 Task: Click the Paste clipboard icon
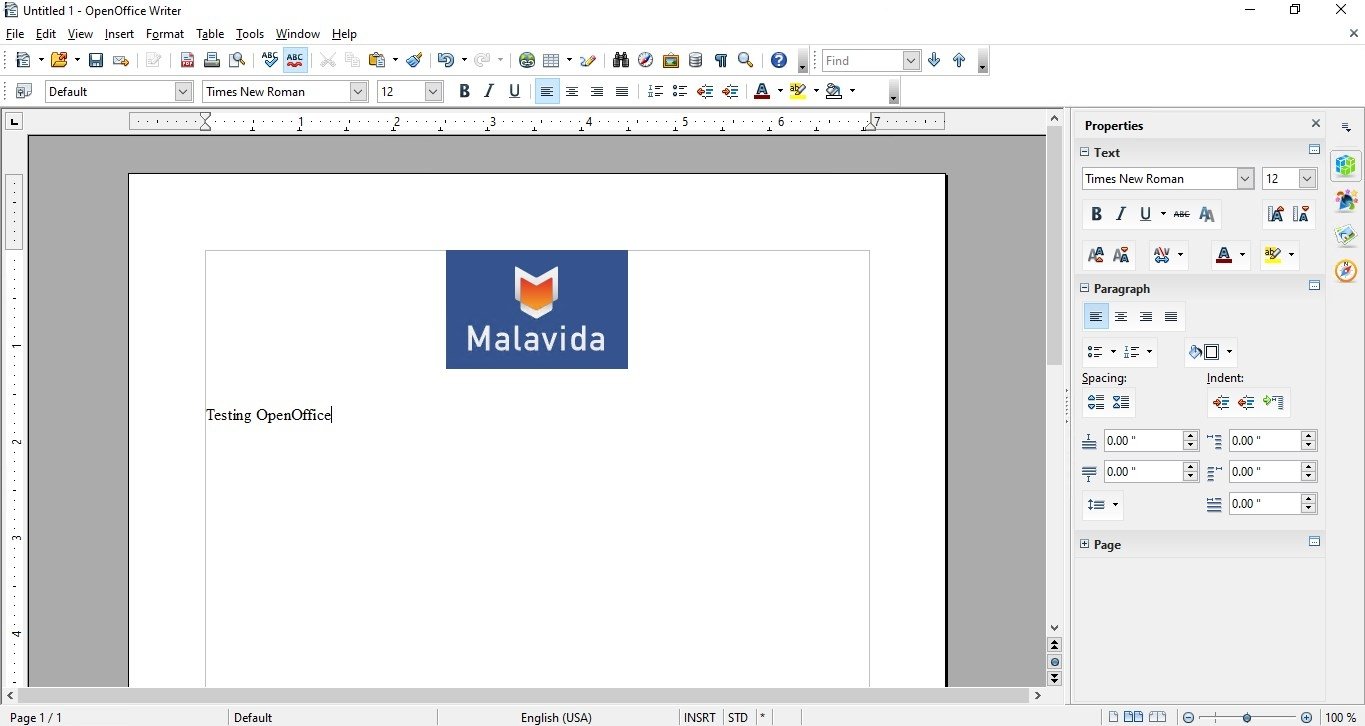(377, 60)
